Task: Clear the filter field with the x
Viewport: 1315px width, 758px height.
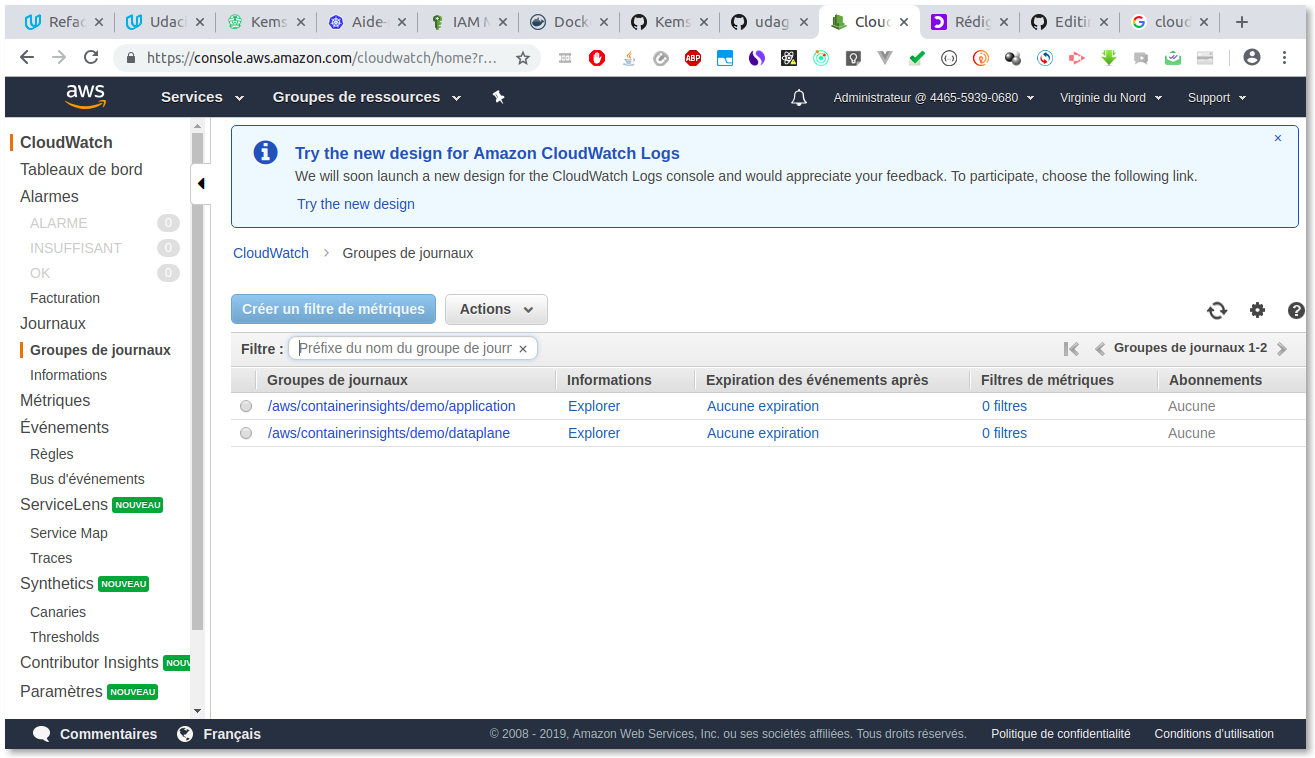Action: 522,349
